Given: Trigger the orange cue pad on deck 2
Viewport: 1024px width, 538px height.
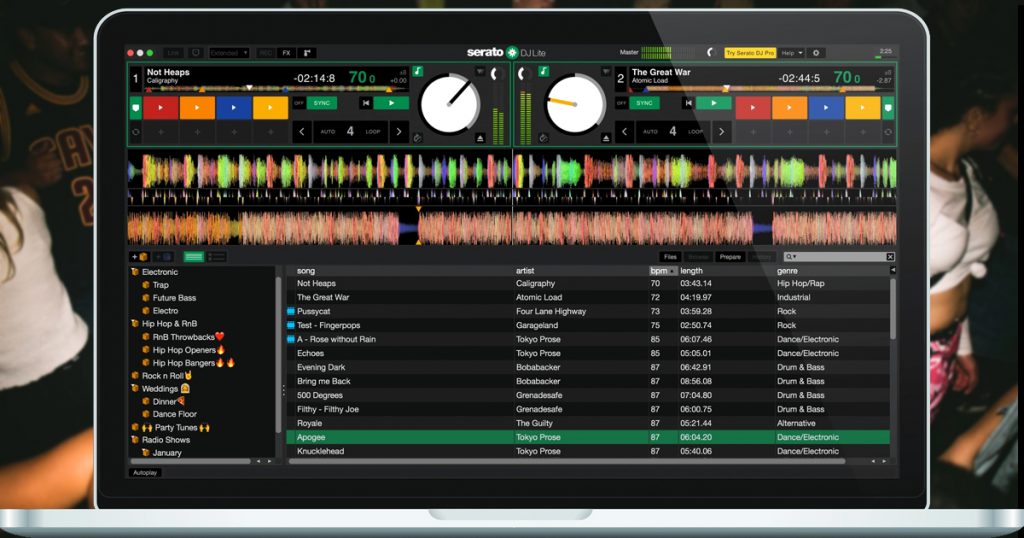Looking at the screenshot, I should coord(790,108).
